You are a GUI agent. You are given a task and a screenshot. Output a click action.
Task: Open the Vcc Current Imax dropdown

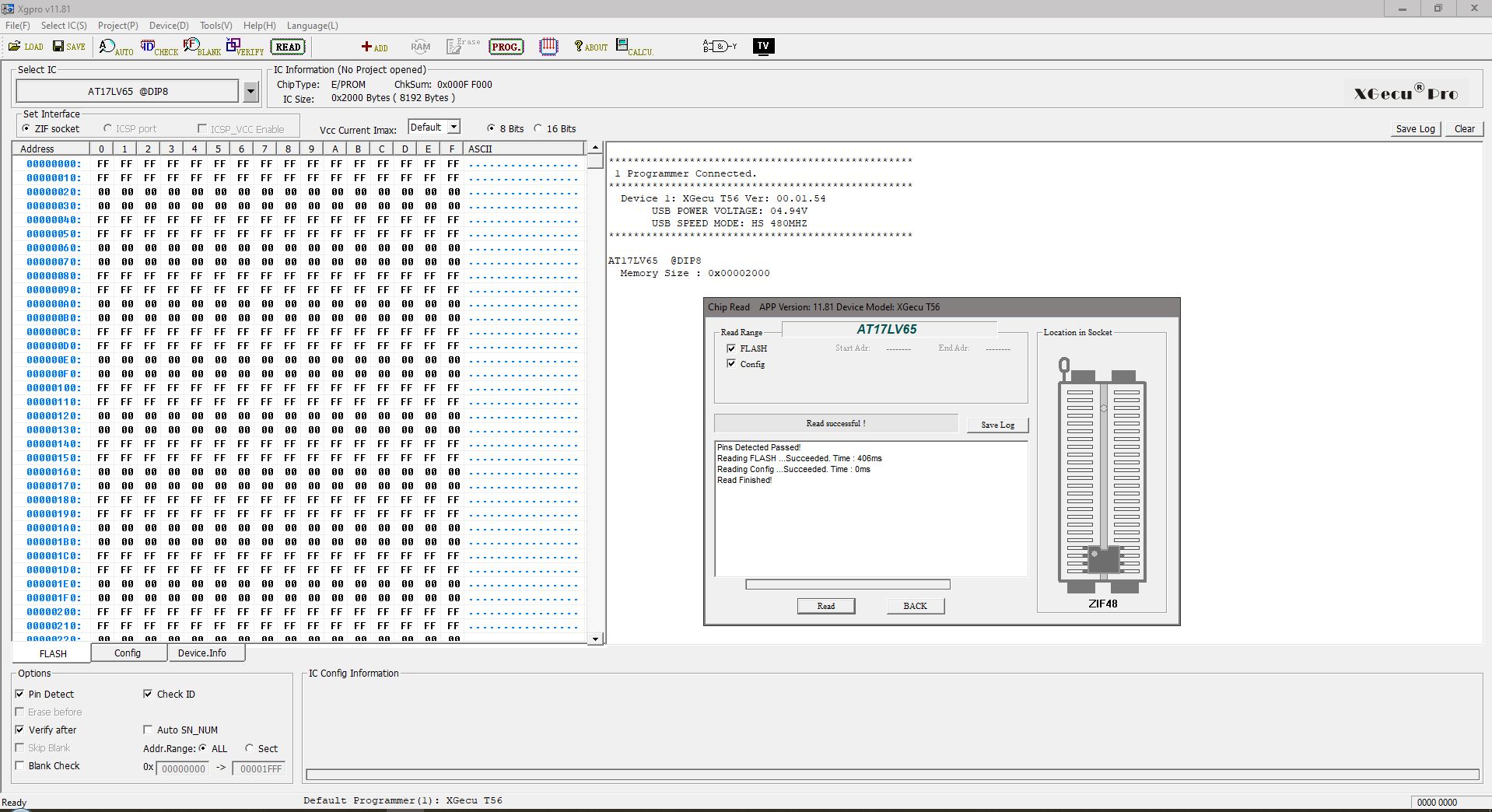pos(454,127)
